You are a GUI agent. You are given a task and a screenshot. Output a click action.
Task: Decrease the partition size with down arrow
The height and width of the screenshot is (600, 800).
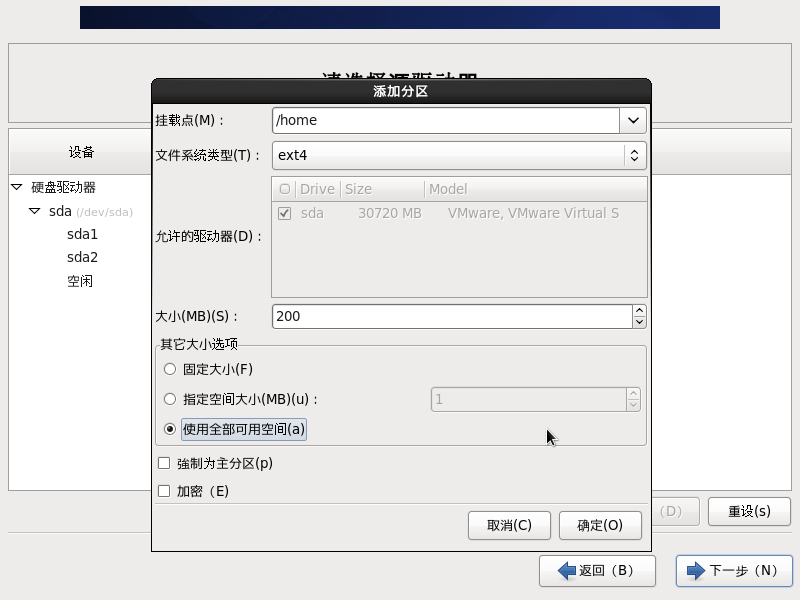click(x=639, y=322)
